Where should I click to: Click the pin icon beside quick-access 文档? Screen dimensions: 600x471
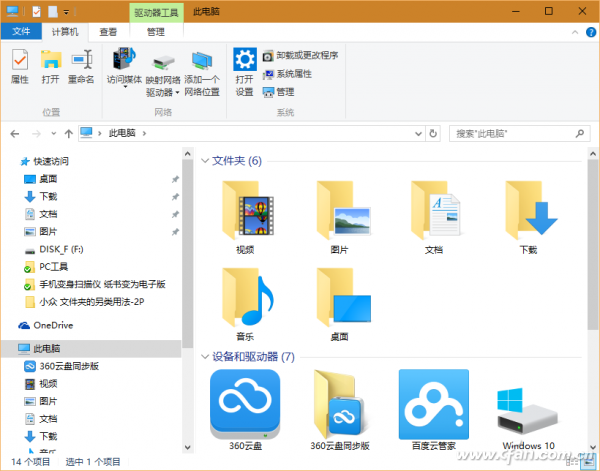(175, 214)
